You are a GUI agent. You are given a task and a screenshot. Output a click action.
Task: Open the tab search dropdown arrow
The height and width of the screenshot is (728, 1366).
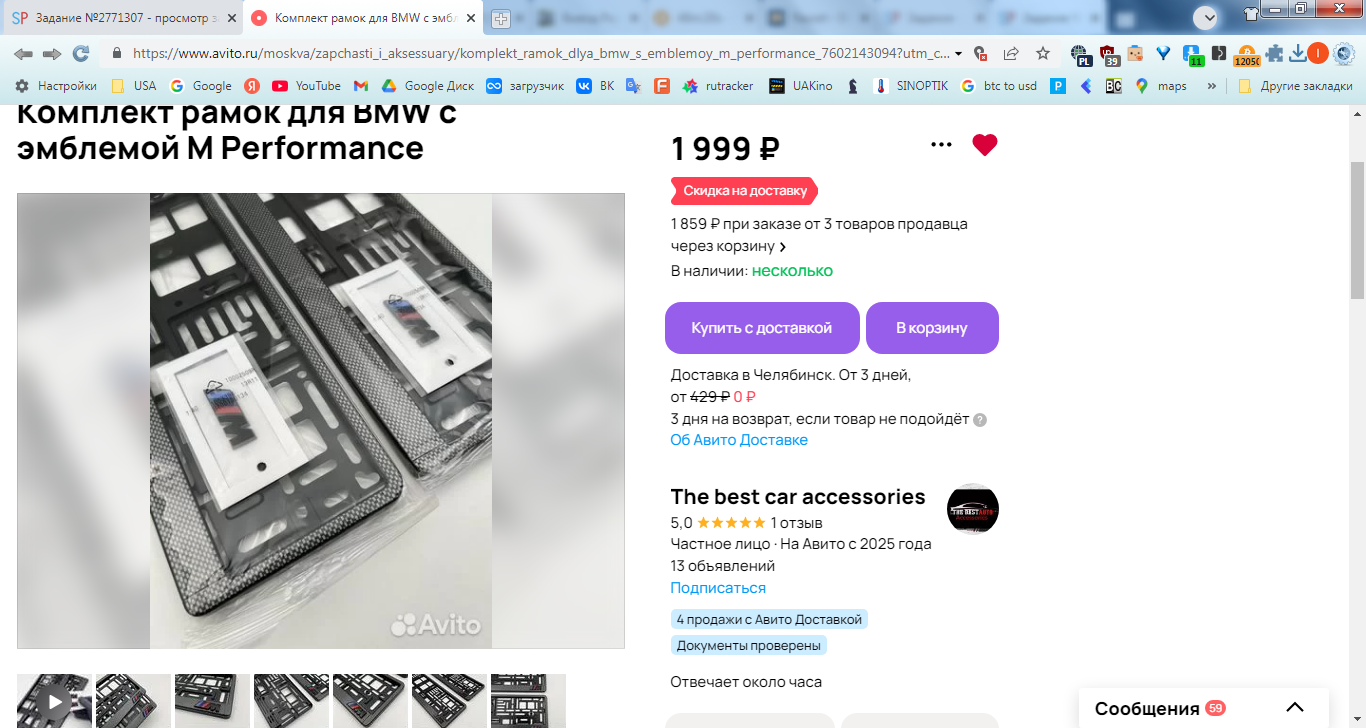point(1205,18)
